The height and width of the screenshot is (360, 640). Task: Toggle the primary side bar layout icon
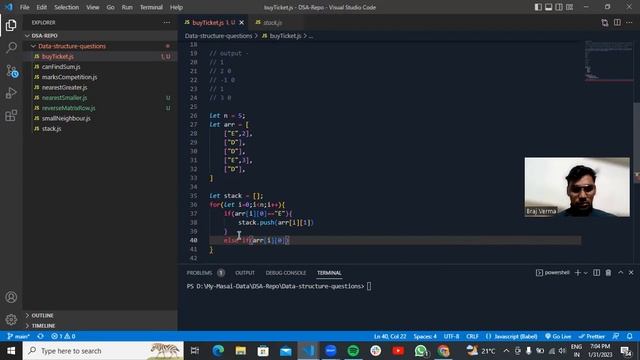[x=538, y=7]
